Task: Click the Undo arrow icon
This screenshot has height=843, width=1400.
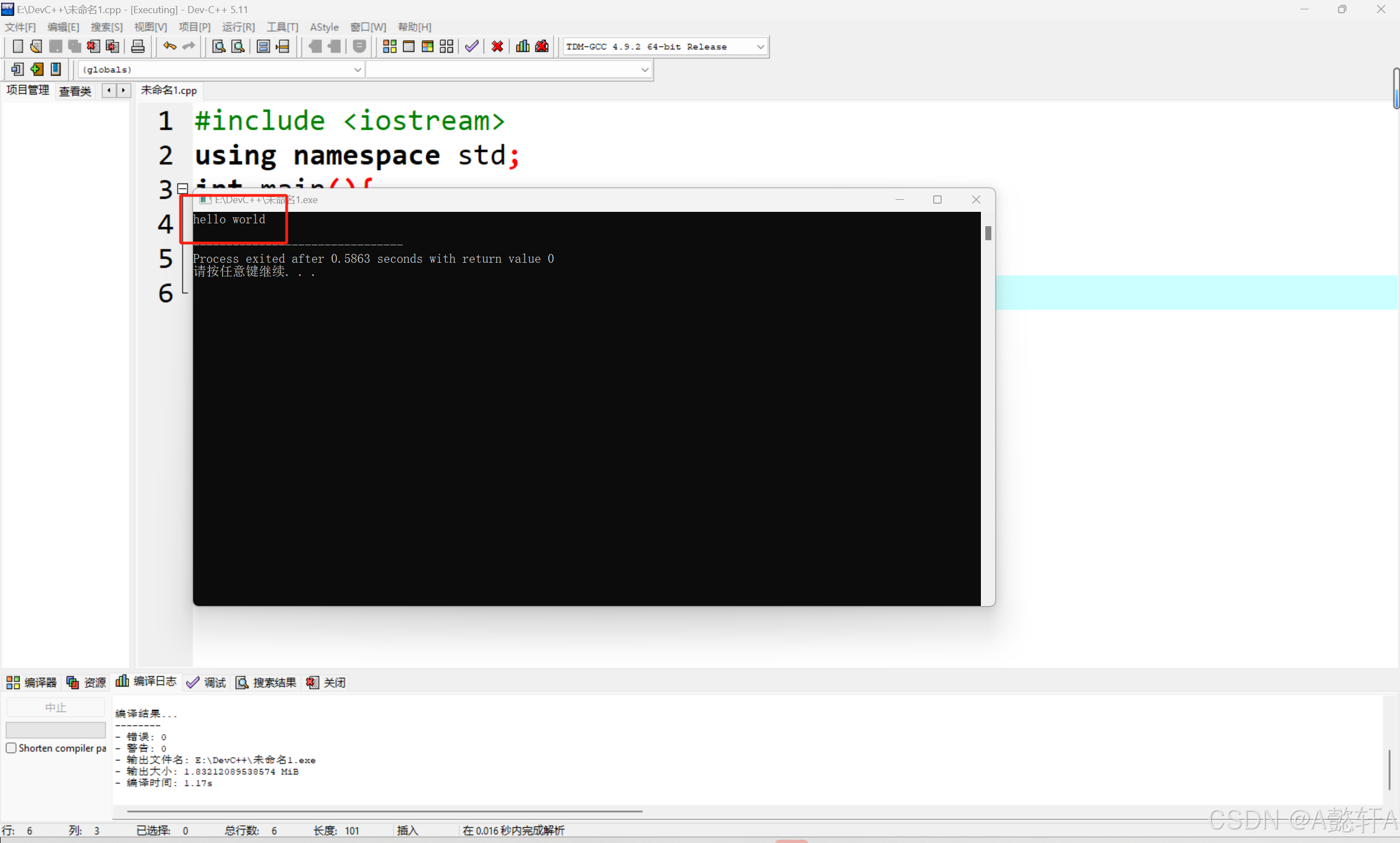Action: coord(169,47)
